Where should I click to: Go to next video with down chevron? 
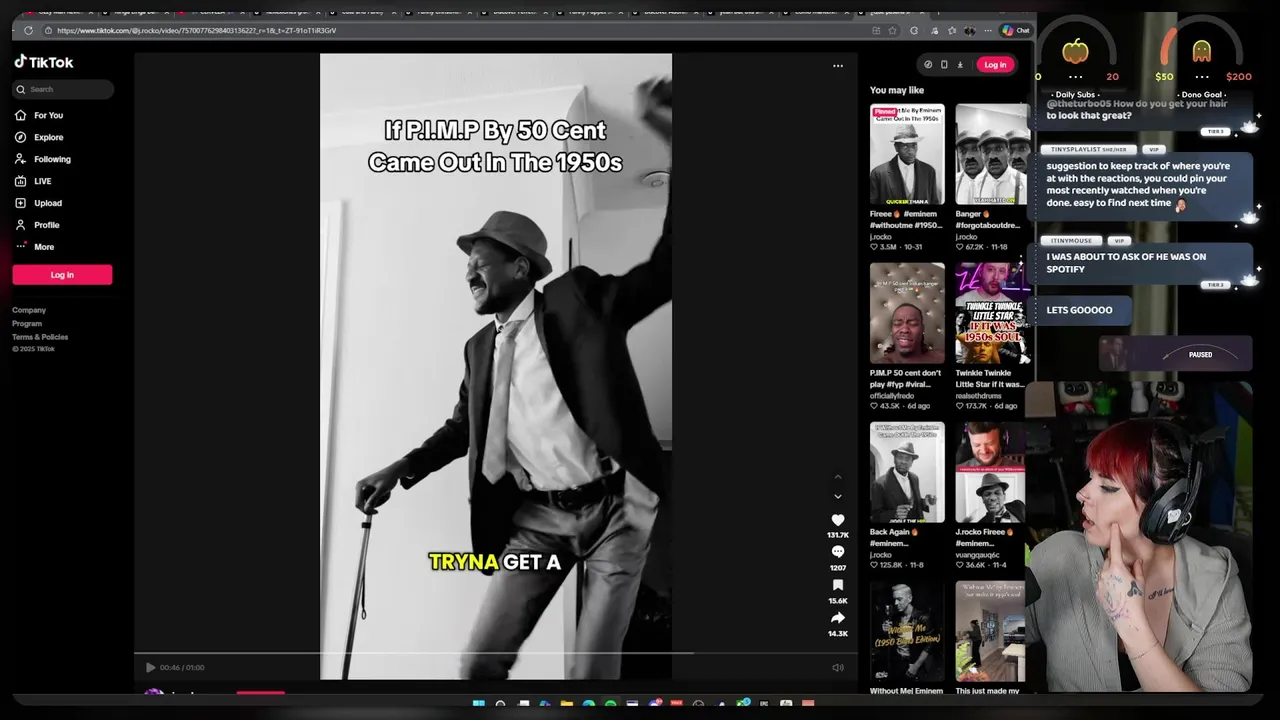pyautogui.click(x=838, y=496)
